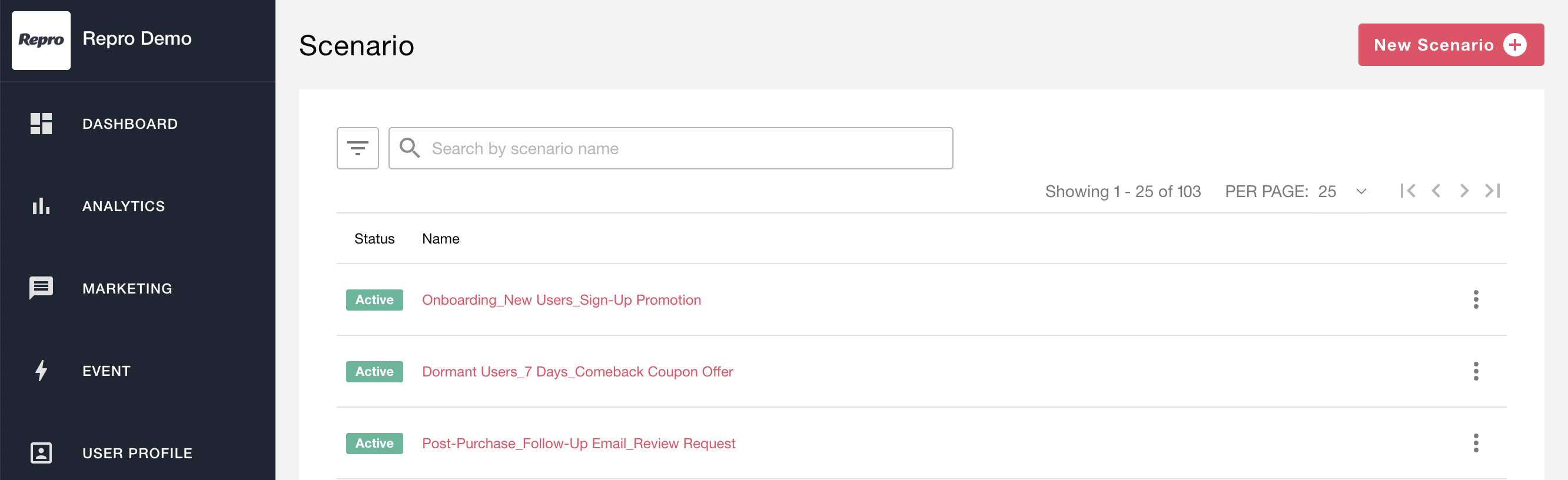Screen dimensions: 1568x480
Task: Open more options for Post-Purchase scenario
Action: point(1476,443)
